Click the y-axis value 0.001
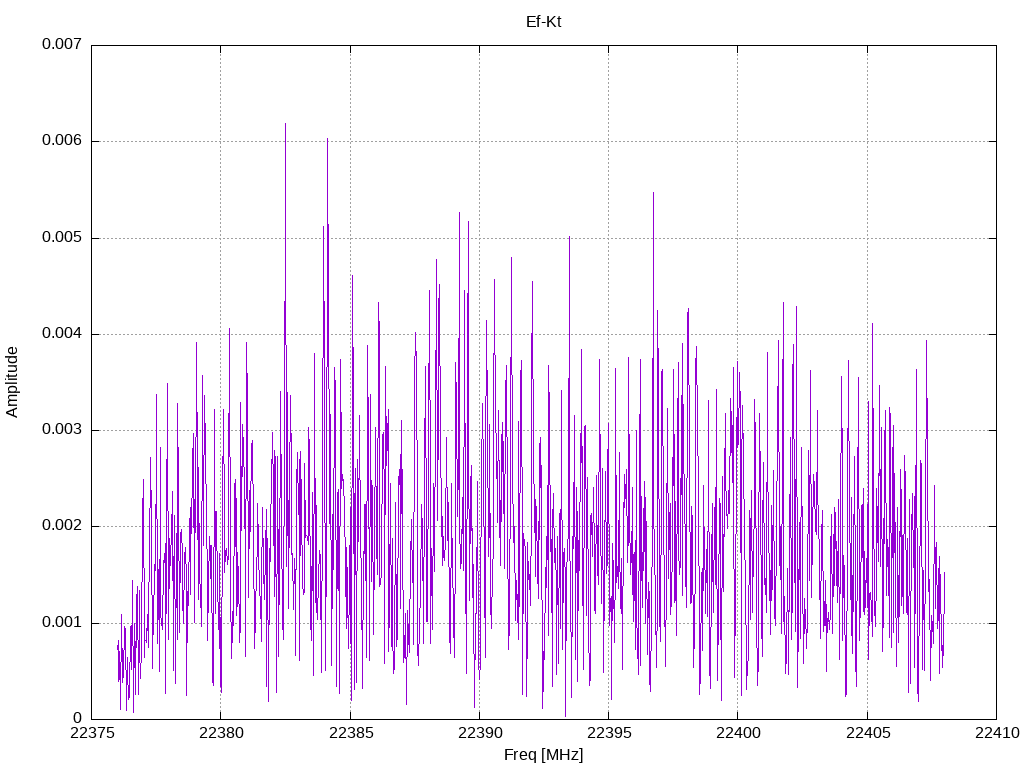The height and width of the screenshot is (768, 1024). coord(62,622)
